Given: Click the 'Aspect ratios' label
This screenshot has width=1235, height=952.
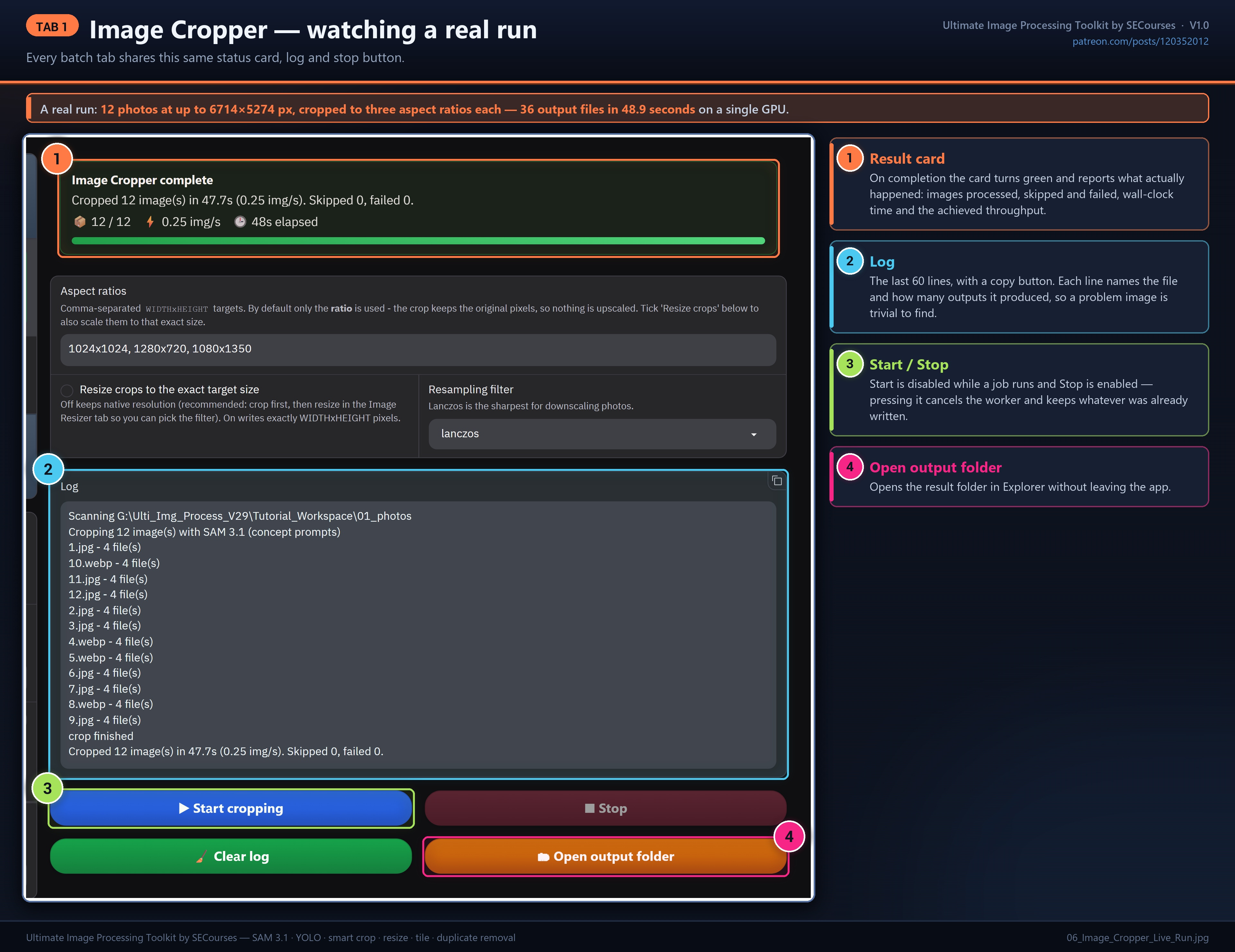Looking at the screenshot, I should click(x=93, y=291).
